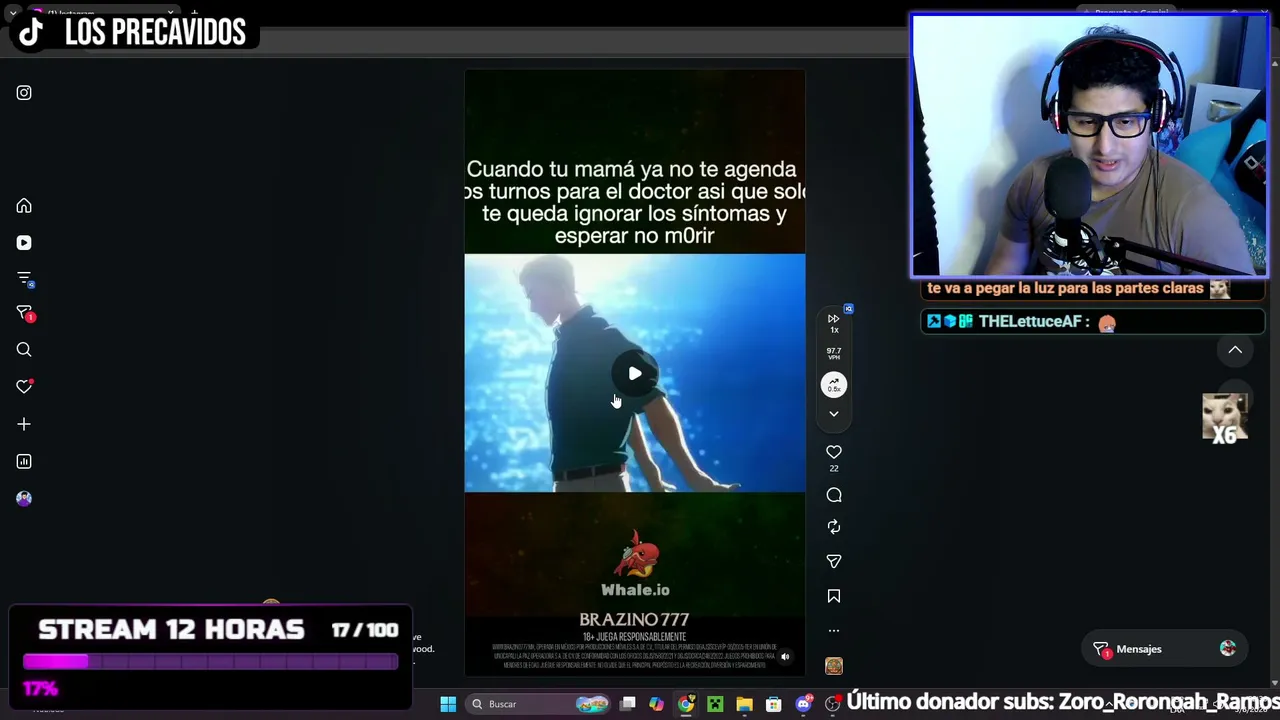This screenshot has height=720, width=1280.
Task: Open Reels from the Instagram sidebar
Action: [24, 243]
